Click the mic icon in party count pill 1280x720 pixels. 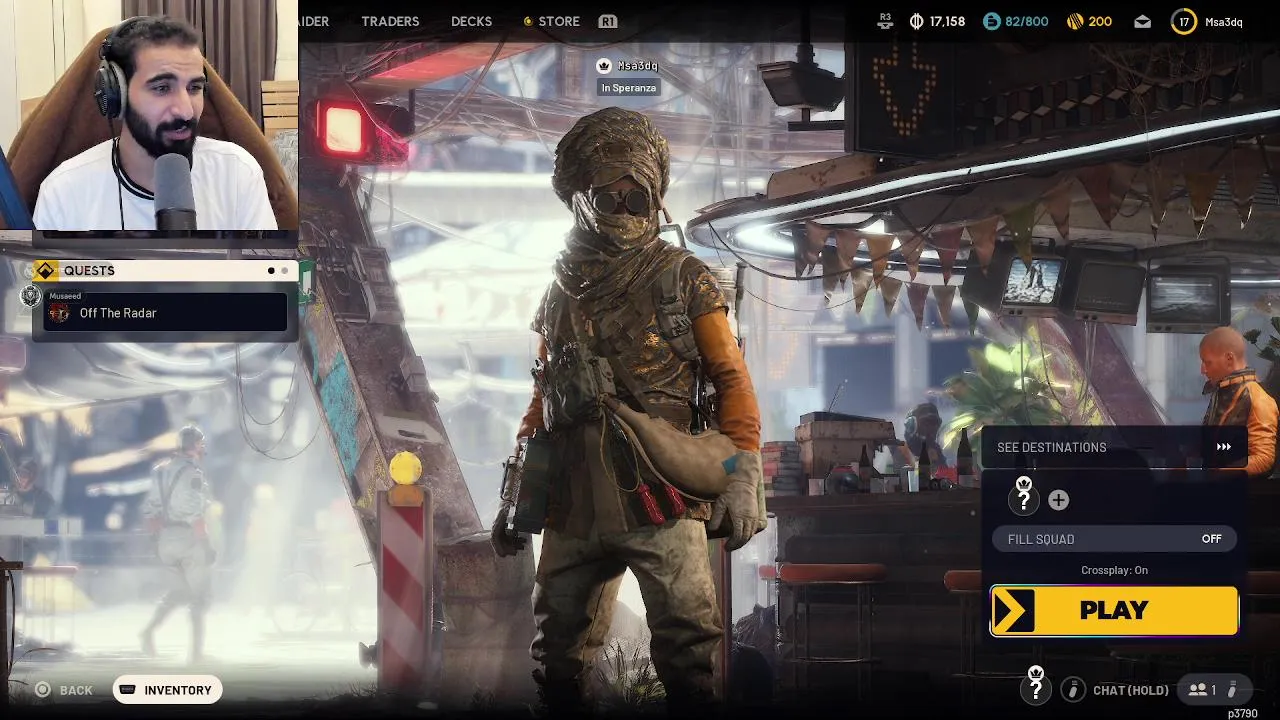(x=1233, y=690)
